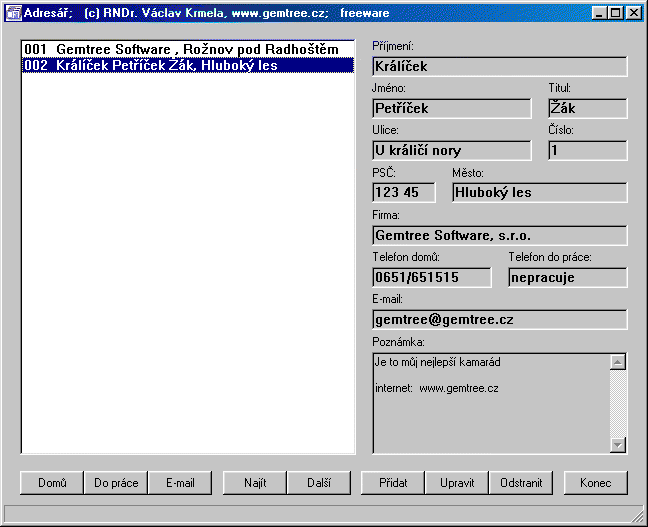The image size is (648, 527).
Task: Click the E-mail button
Action: tap(180, 483)
